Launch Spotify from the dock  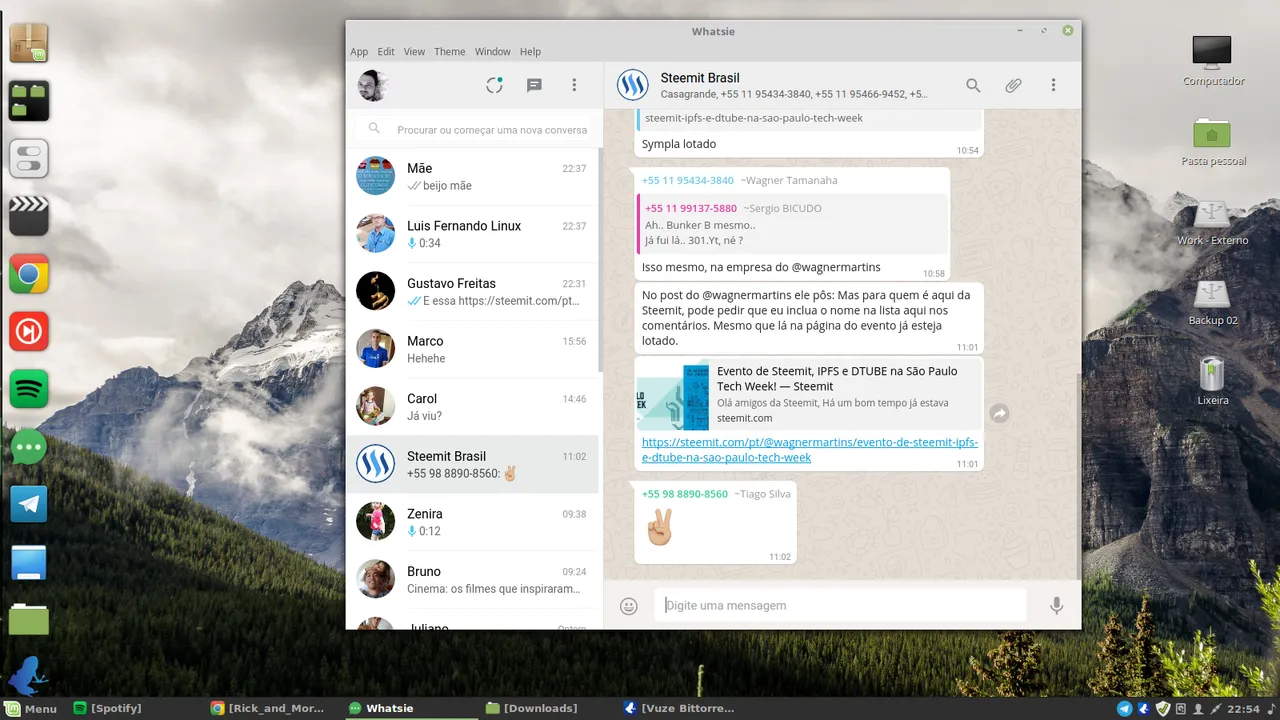(x=29, y=389)
